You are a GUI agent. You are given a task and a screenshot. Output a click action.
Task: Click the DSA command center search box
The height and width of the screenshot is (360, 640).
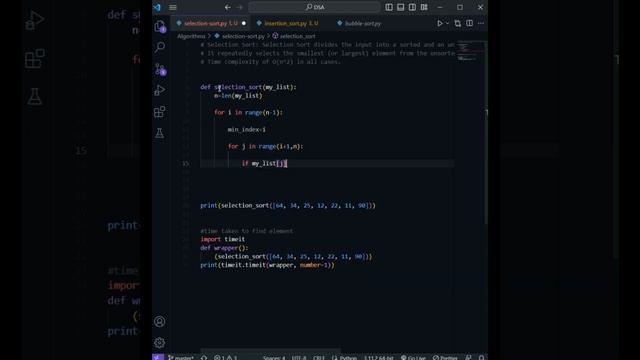pyautogui.click(x=314, y=7)
